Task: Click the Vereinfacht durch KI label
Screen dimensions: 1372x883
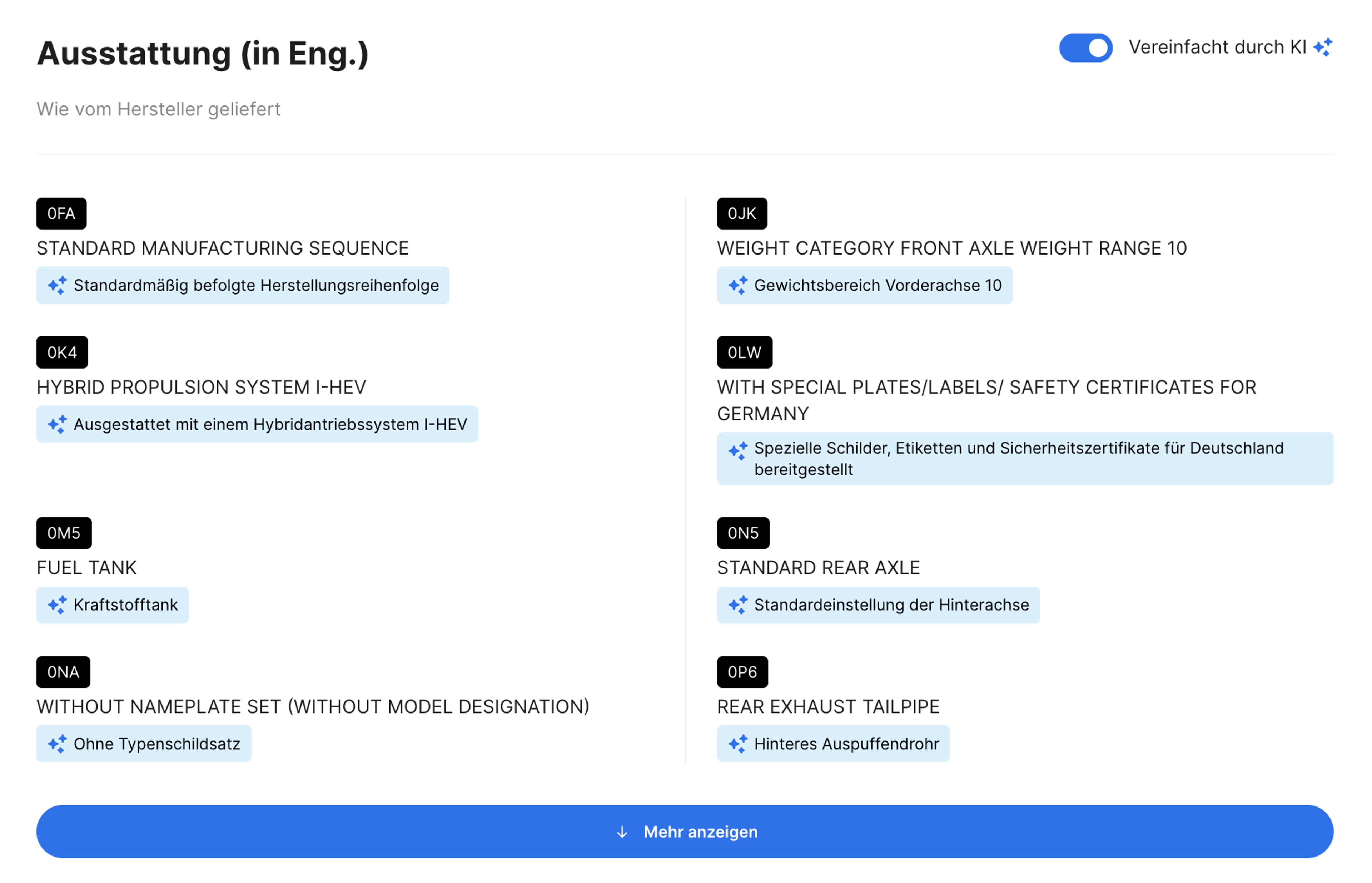Action: click(1218, 47)
